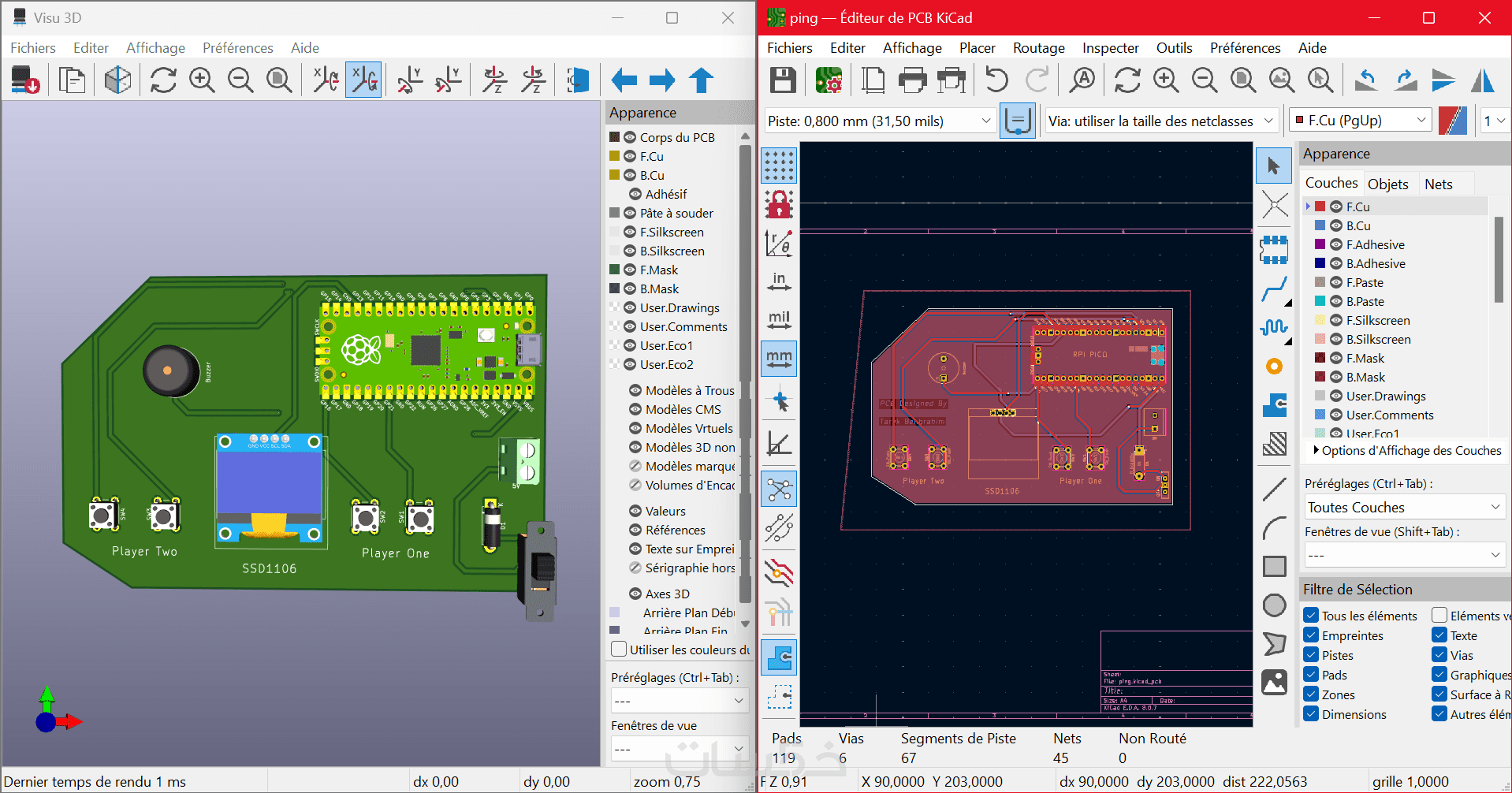Enable 'Utiliser les couleurs' checkbox

click(620, 650)
